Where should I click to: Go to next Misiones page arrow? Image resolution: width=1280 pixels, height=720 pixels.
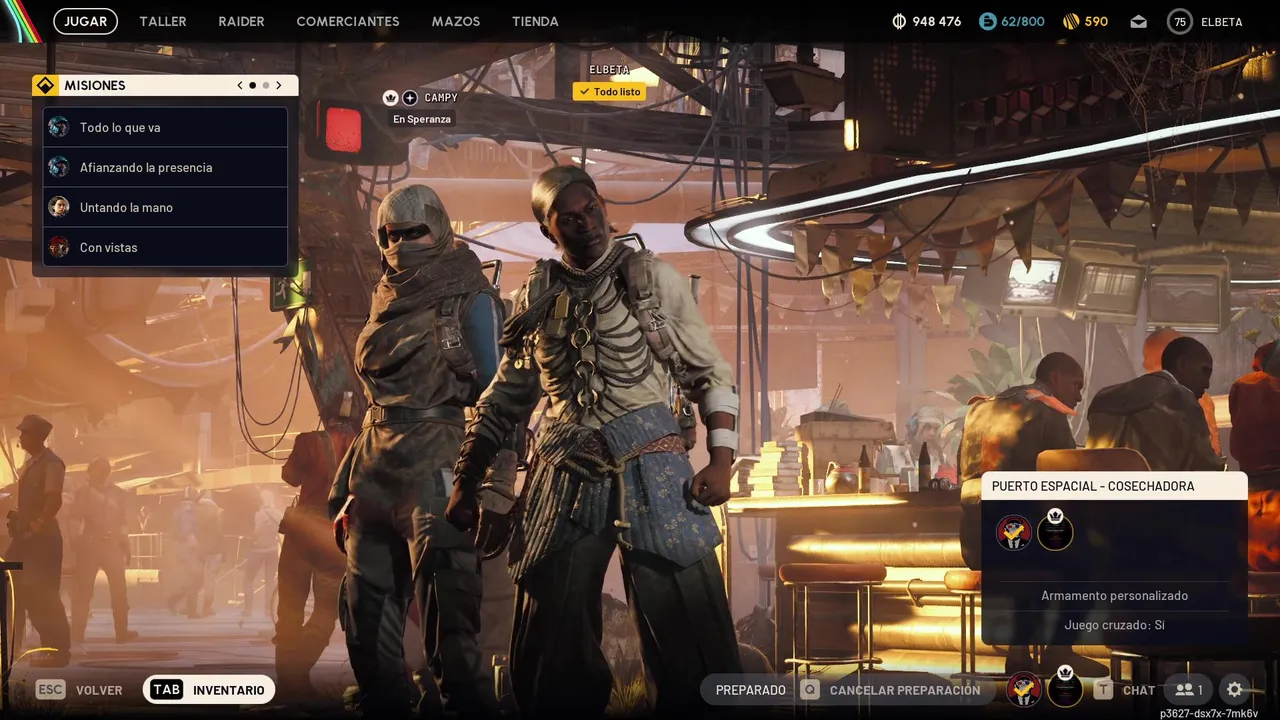point(279,85)
